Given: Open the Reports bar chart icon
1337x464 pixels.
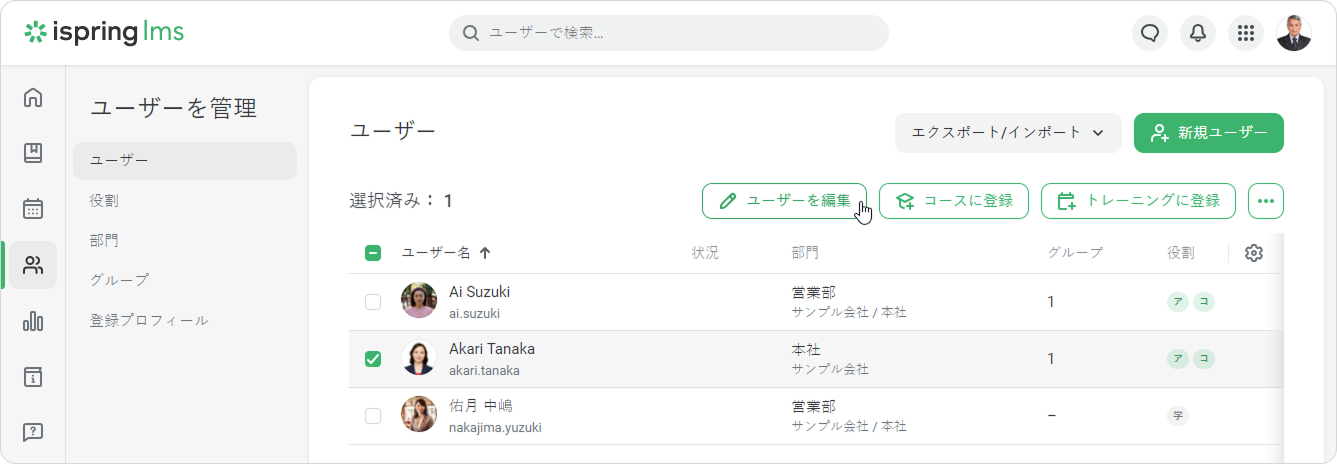Looking at the screenshot, I should (33, 321).
